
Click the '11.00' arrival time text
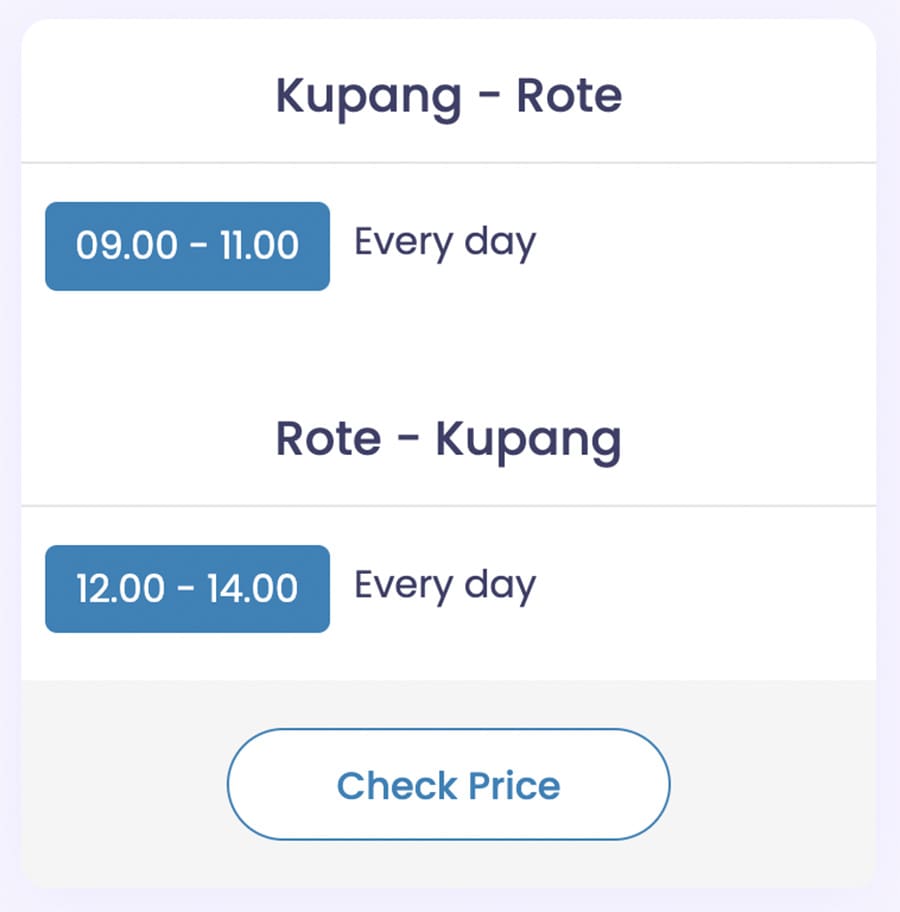point(259,245)
